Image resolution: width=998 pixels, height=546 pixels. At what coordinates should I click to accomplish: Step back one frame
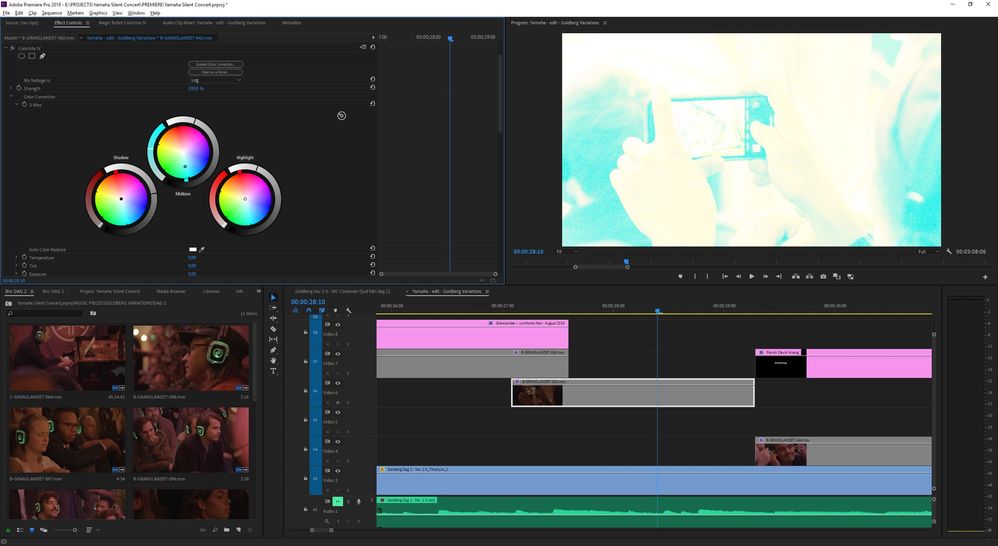point(738,276)
